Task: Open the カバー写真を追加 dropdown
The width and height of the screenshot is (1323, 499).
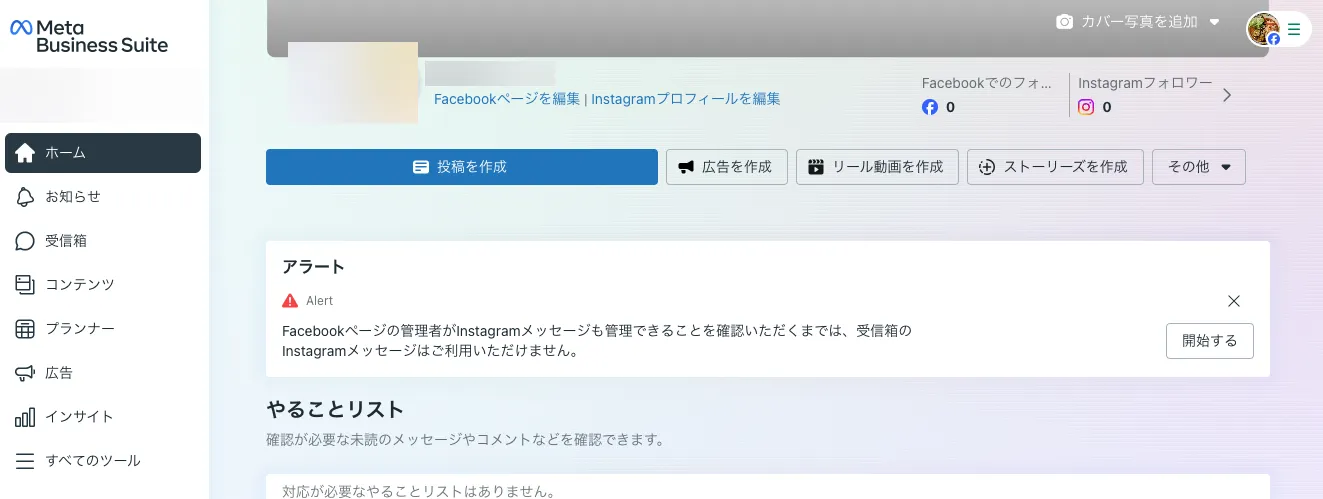Action: click(x=1139, y=21)
